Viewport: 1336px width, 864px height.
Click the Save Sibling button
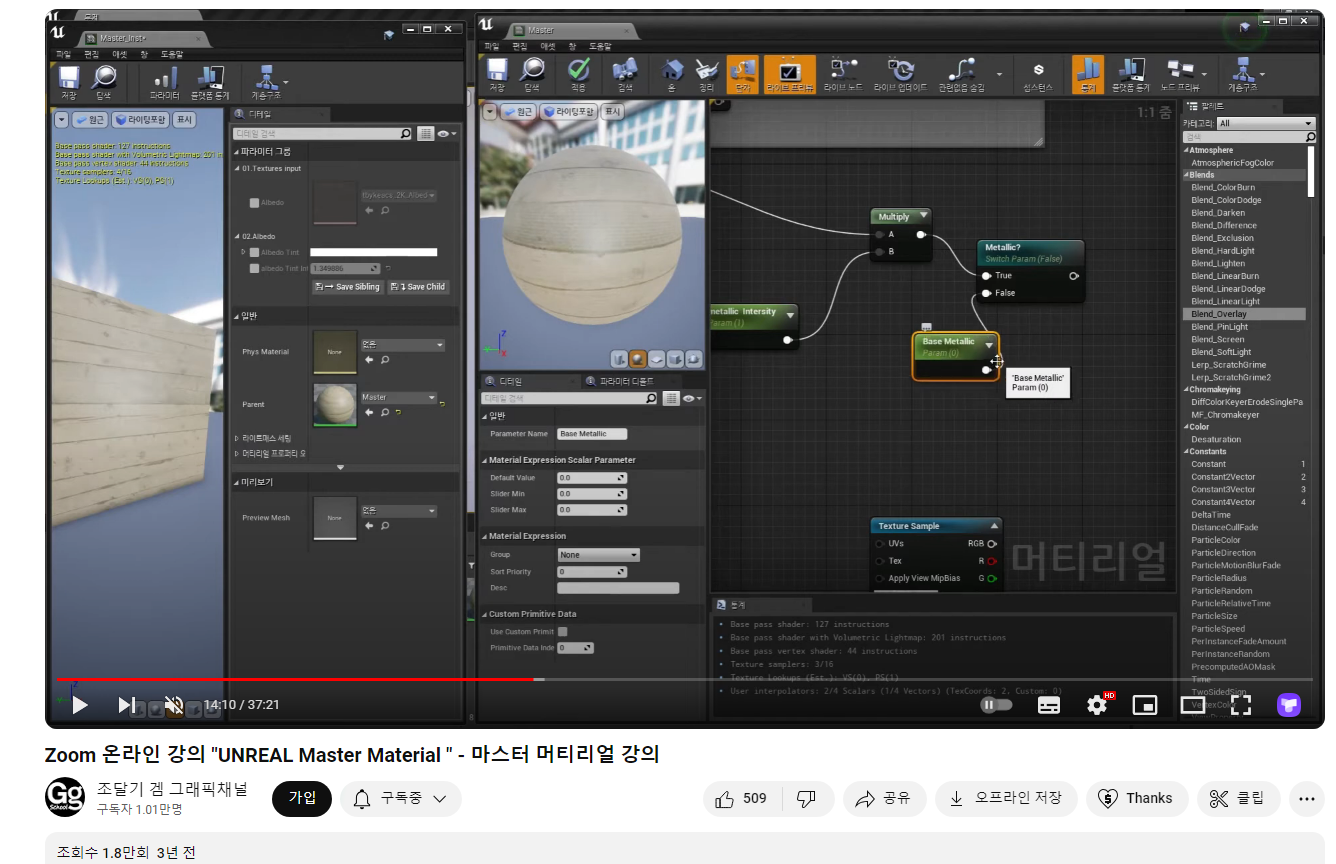(x=347, y=287)
